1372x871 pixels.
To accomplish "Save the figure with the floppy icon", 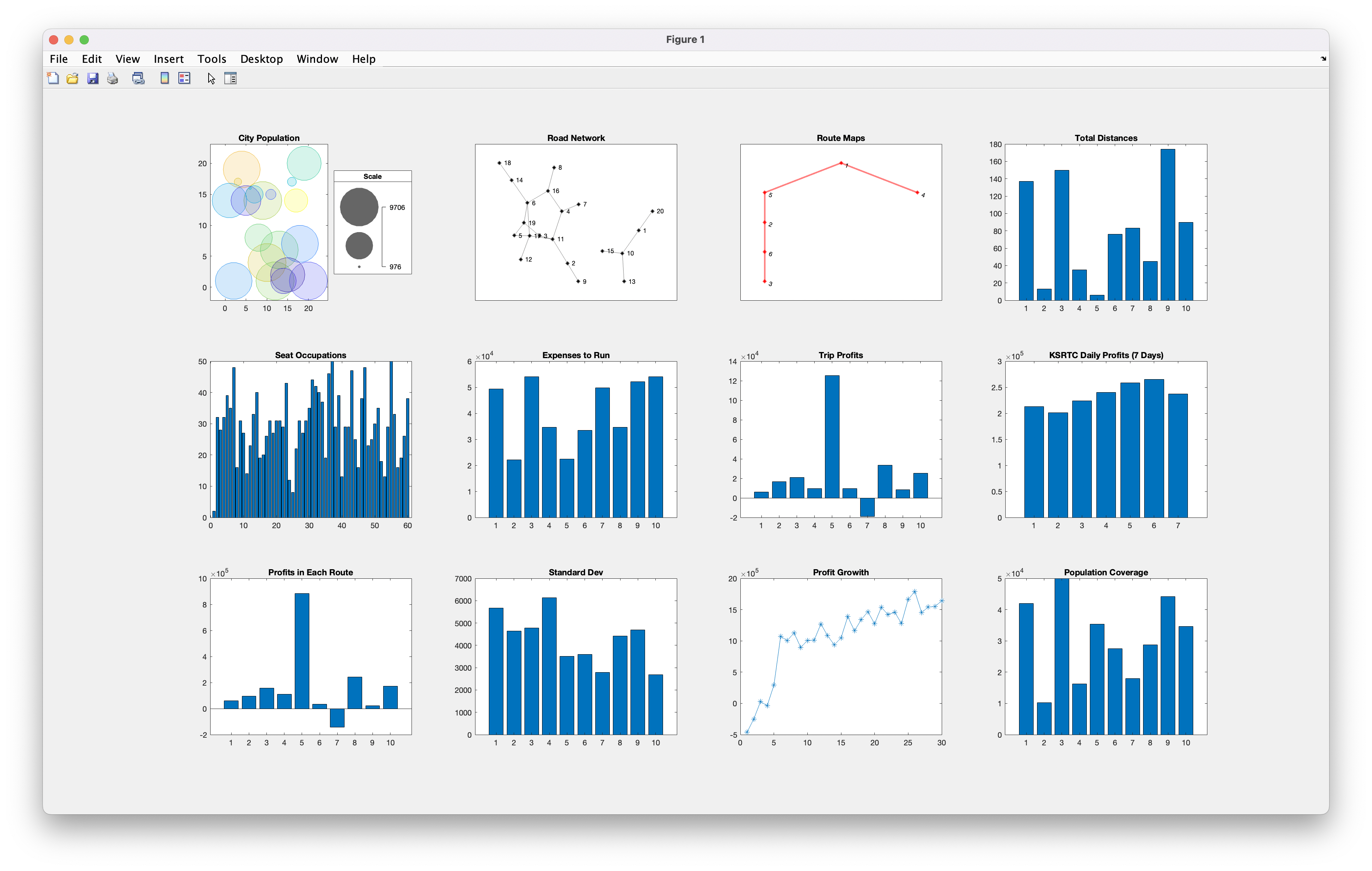I will [93, 78].
